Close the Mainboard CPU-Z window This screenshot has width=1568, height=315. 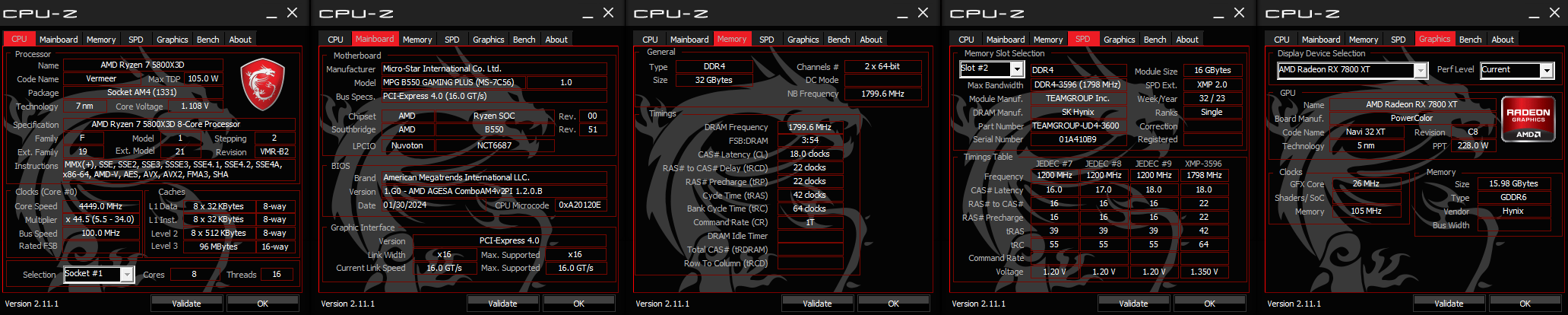point(608,13)
